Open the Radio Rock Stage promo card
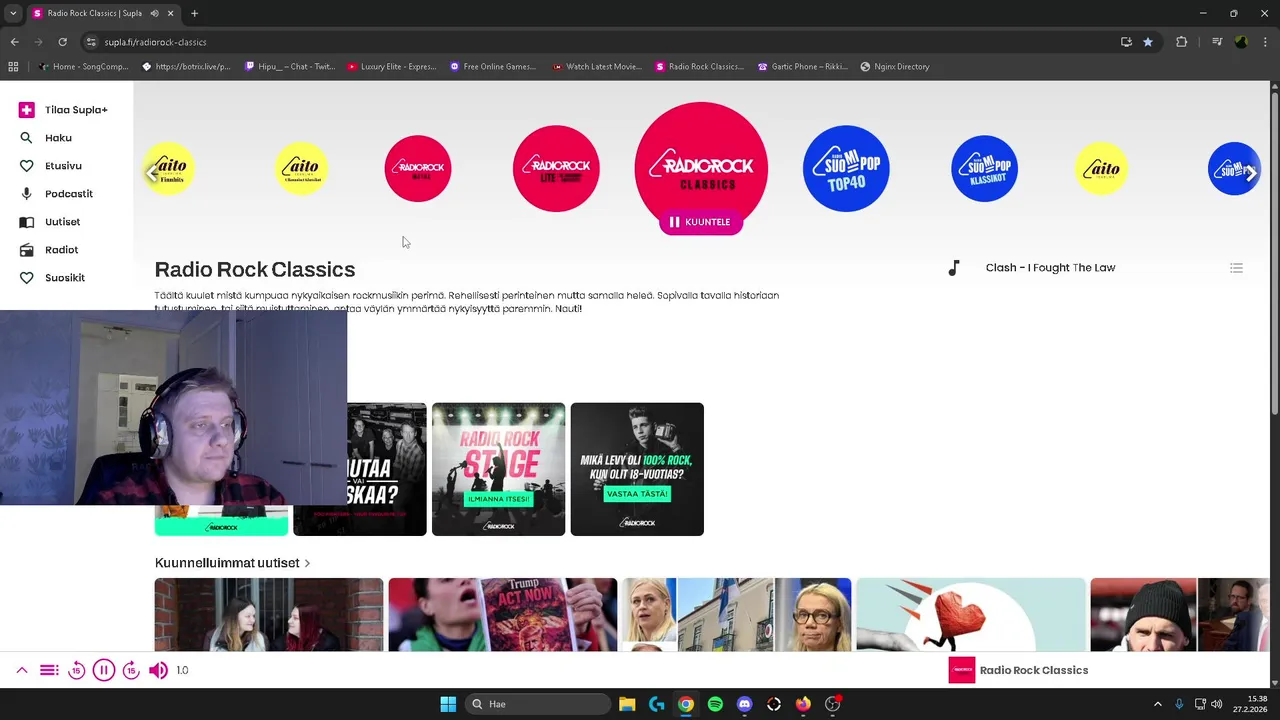 click(x=498, y=469)
